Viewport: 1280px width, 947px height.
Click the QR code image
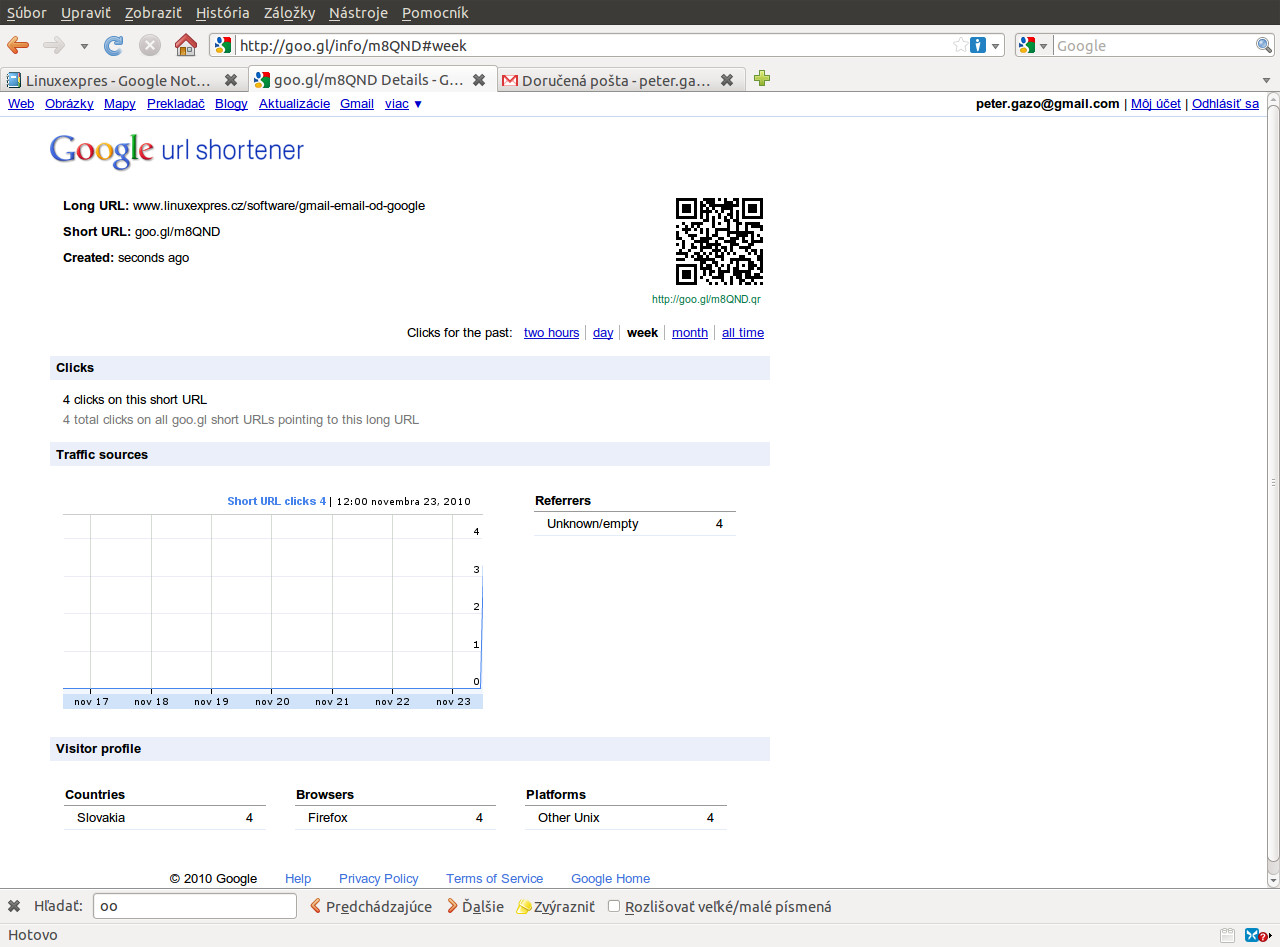[719, 241]
